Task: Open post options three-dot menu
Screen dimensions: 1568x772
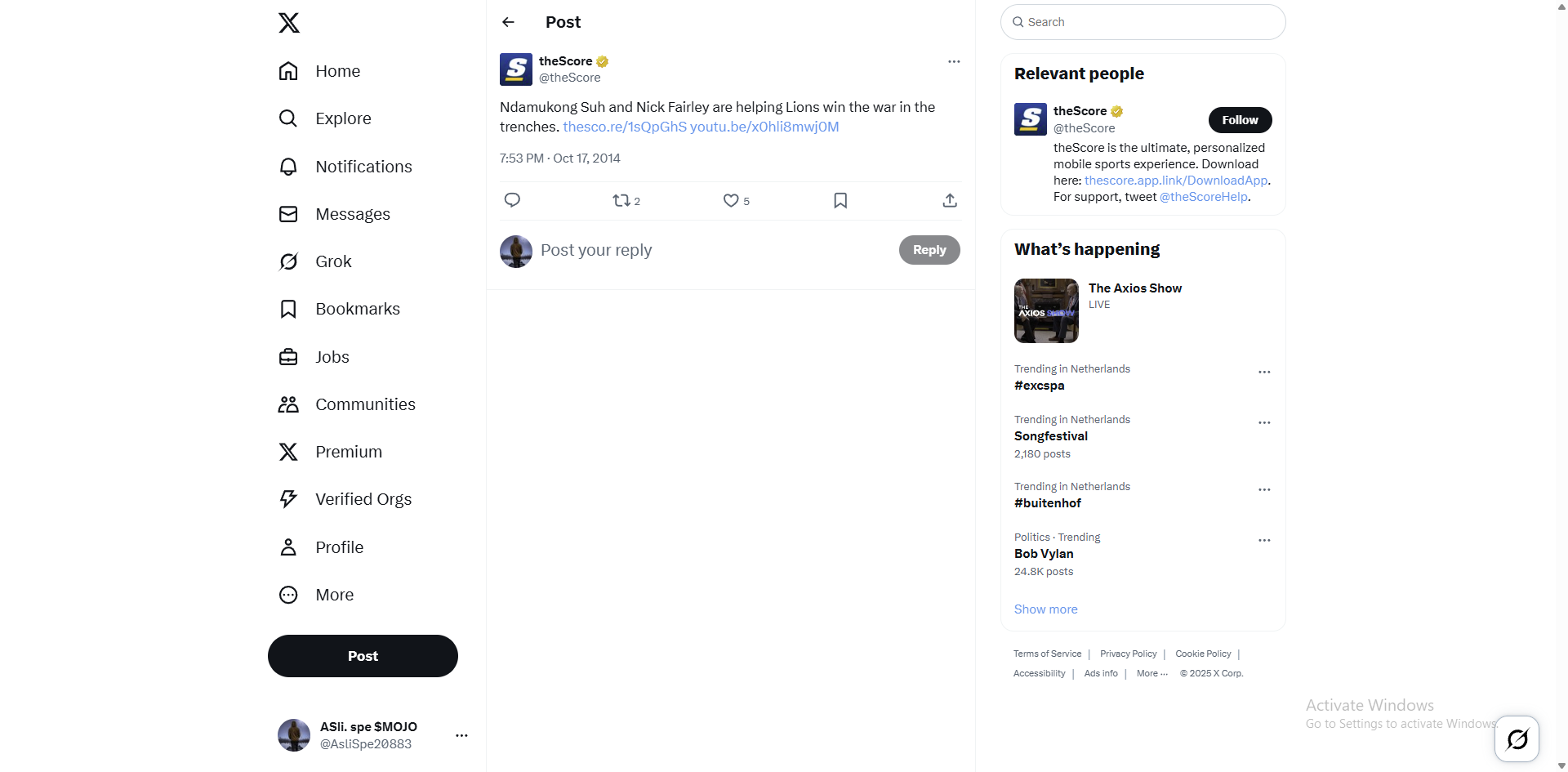Action: point(954,61)
